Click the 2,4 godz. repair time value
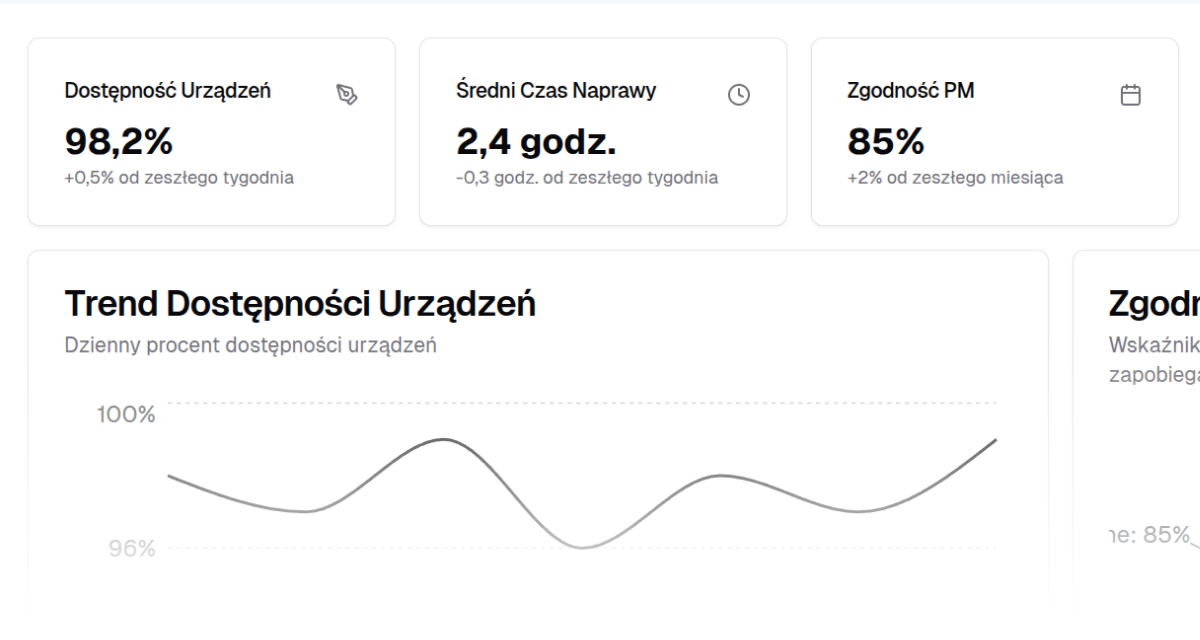 pyautogui.click(x=536, y=142)
